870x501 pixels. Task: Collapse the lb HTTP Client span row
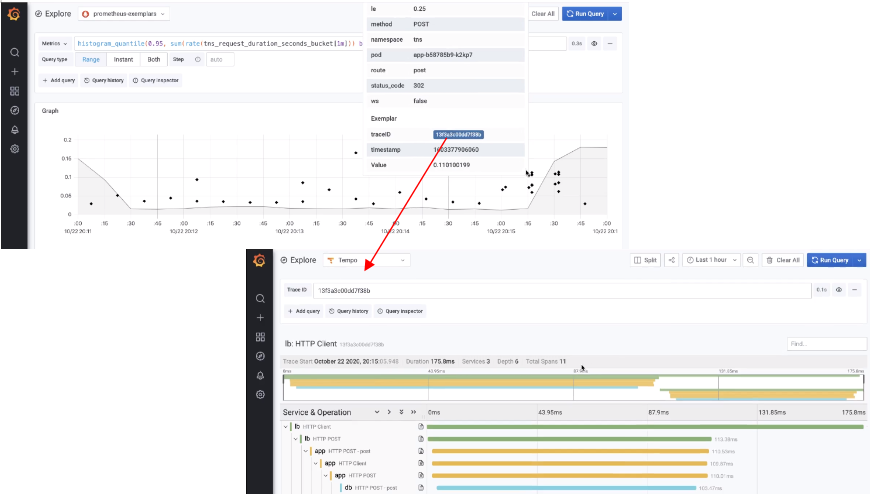point(286,427)
